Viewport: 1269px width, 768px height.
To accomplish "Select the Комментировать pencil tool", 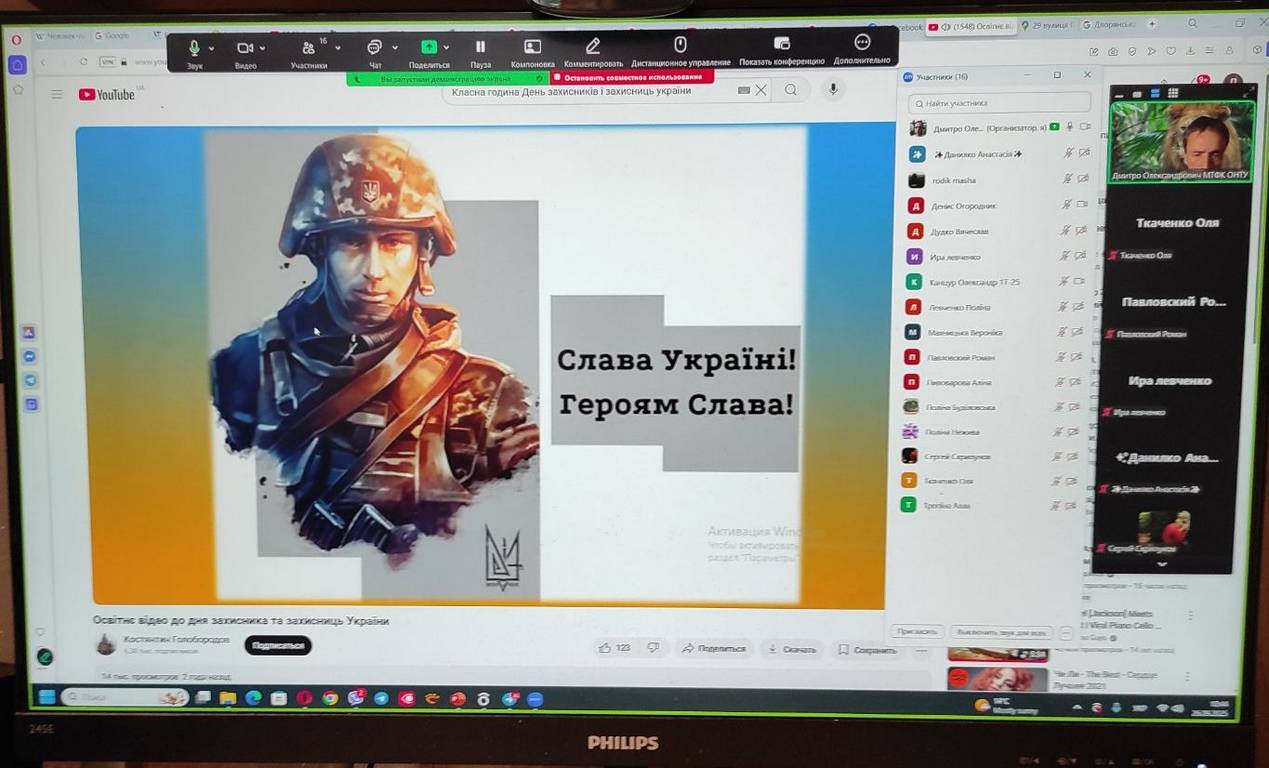I will coord(593,46).
